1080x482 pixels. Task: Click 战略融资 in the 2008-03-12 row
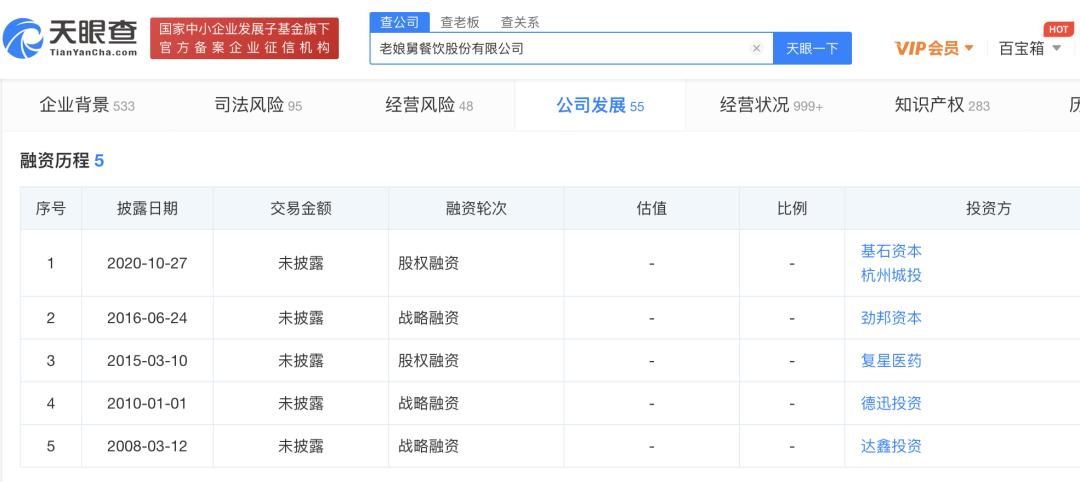428,446
